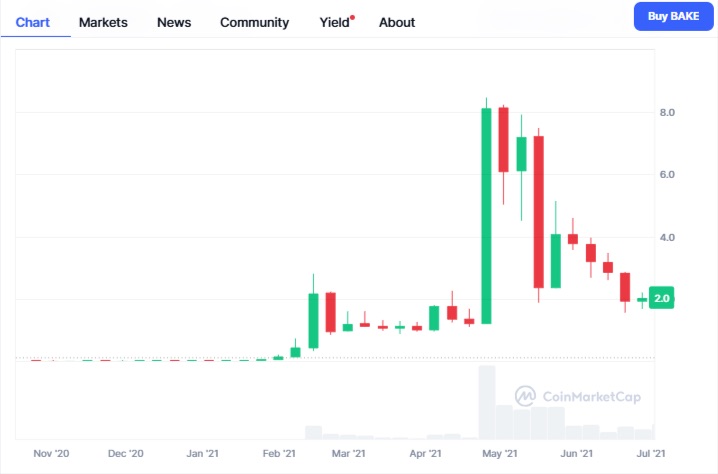This screenshot has width=718, height=474.
Task: Click the 8.0 price axis label
Action: pyautogui.click(x=667, y=113)
